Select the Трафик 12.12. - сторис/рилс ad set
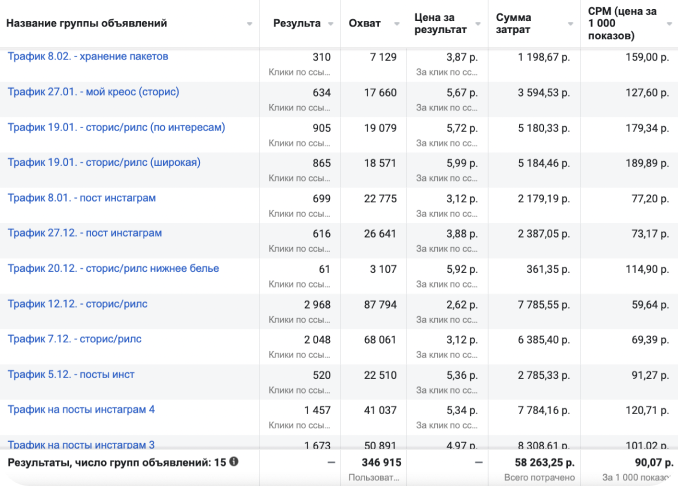Screen dimensions: 678x486 pos(77,304)
